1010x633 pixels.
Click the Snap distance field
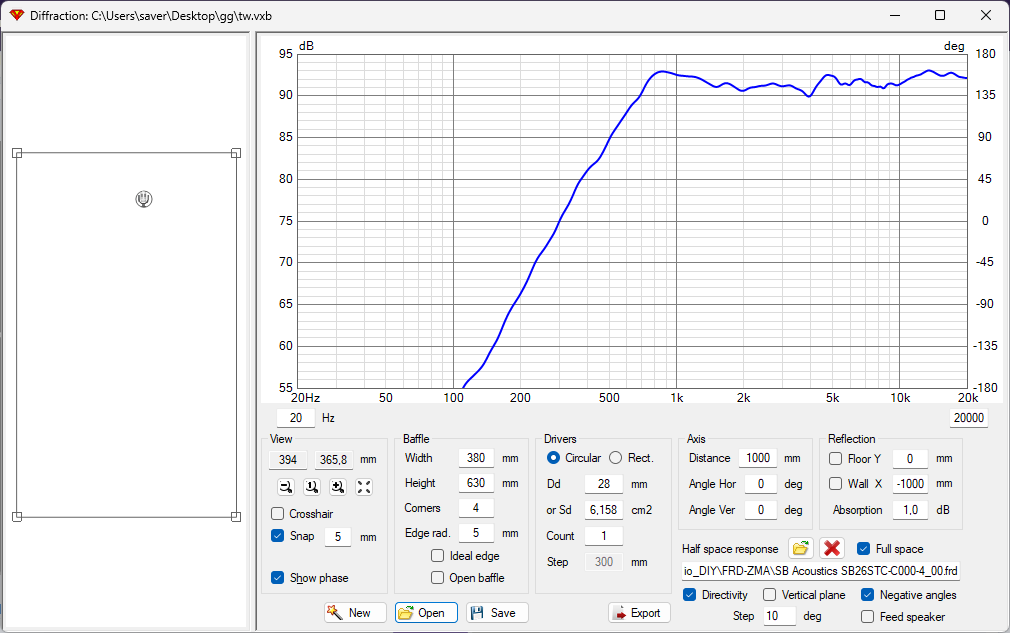[x=338, y=537]
